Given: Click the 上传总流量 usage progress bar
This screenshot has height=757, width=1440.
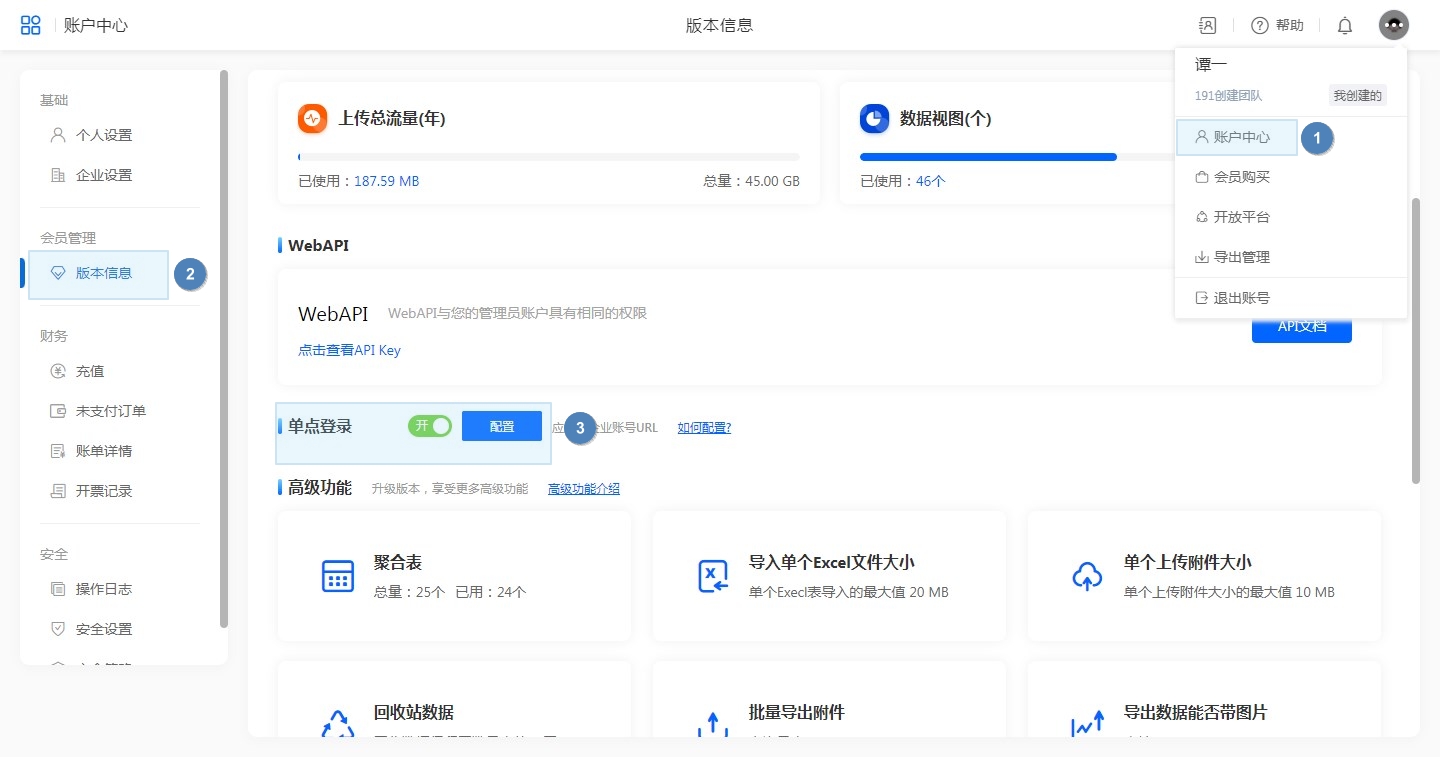Looking at the screenshot, I should [x=548, y=157].
